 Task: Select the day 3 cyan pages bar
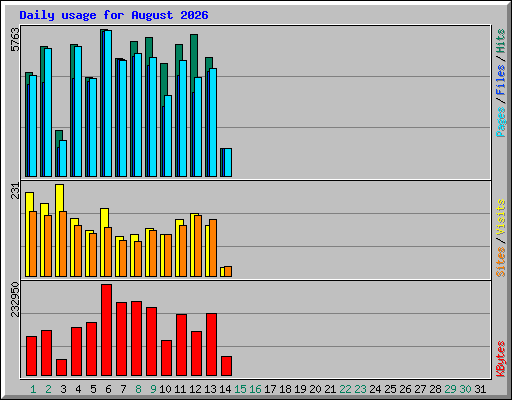63,158
